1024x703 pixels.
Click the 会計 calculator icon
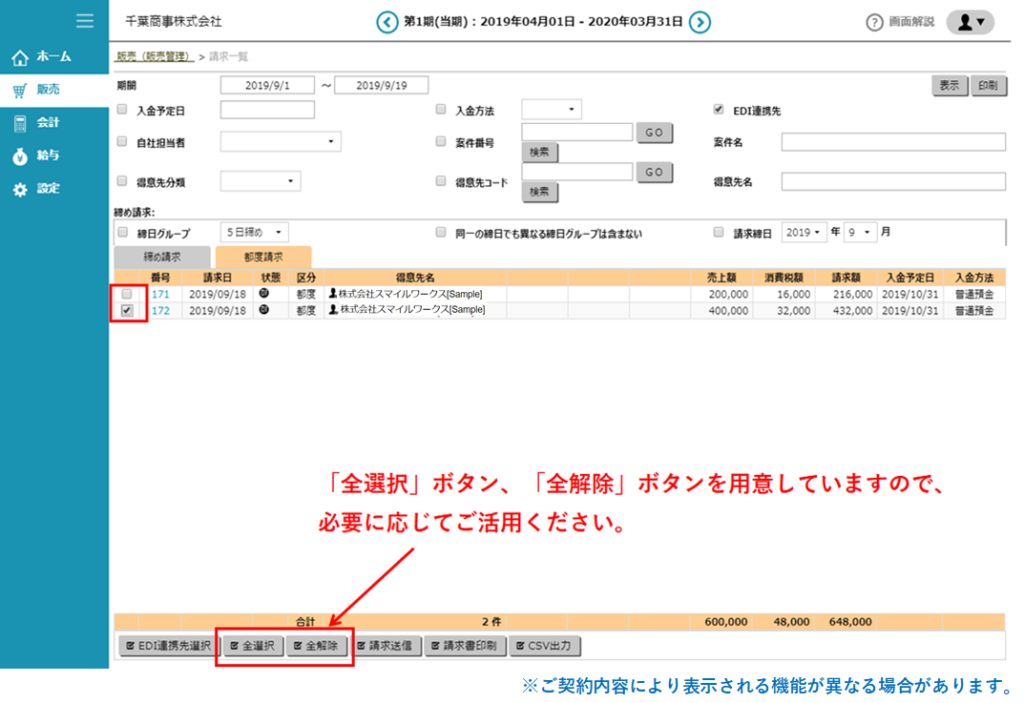[x=20, y=123]
